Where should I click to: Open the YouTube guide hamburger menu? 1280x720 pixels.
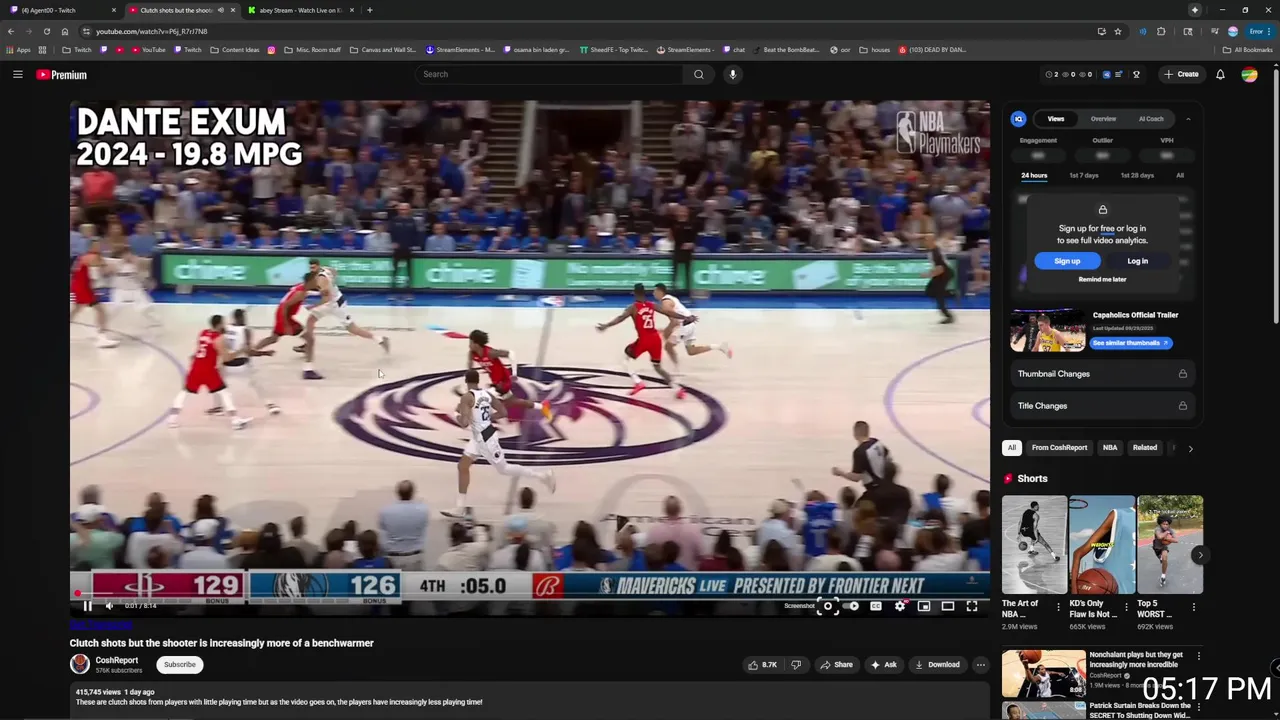(18, 75)
